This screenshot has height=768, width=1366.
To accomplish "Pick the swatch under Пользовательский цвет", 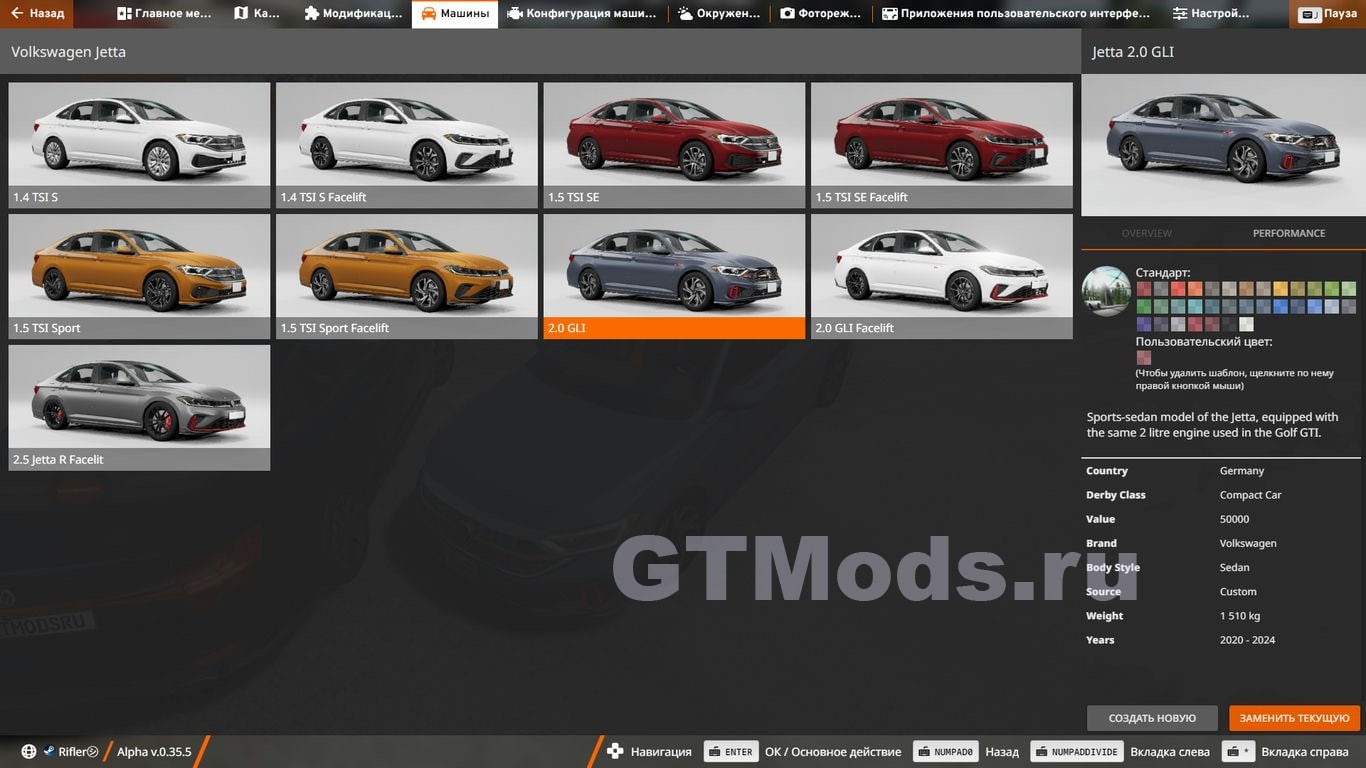I will (x=1144, y=357).
